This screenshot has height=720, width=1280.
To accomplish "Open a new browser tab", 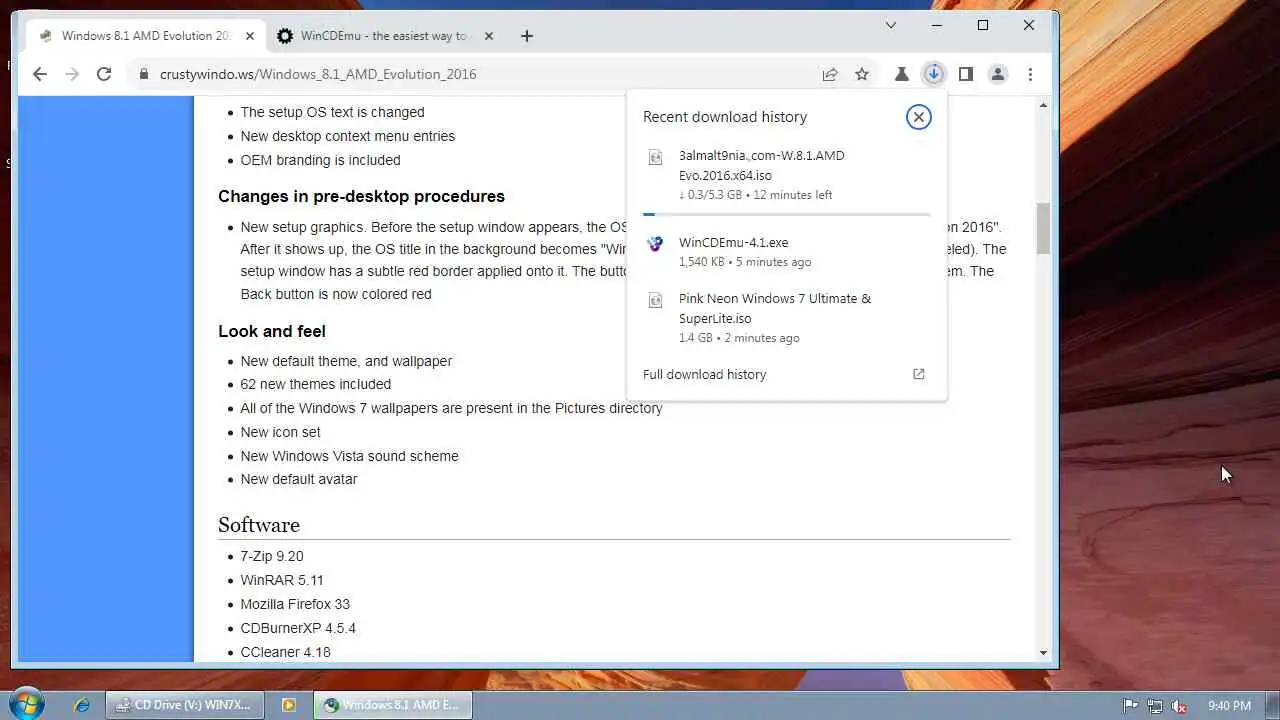I will (527, 36).
